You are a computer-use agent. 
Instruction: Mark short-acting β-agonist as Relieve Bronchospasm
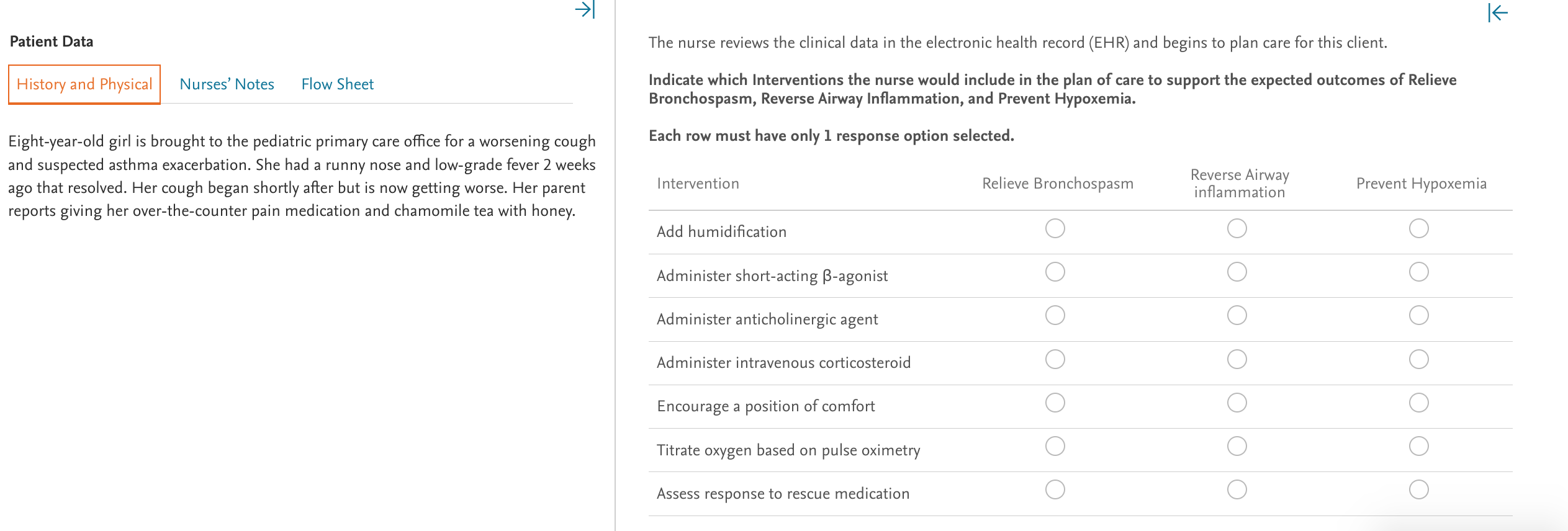pos(1056,272)
